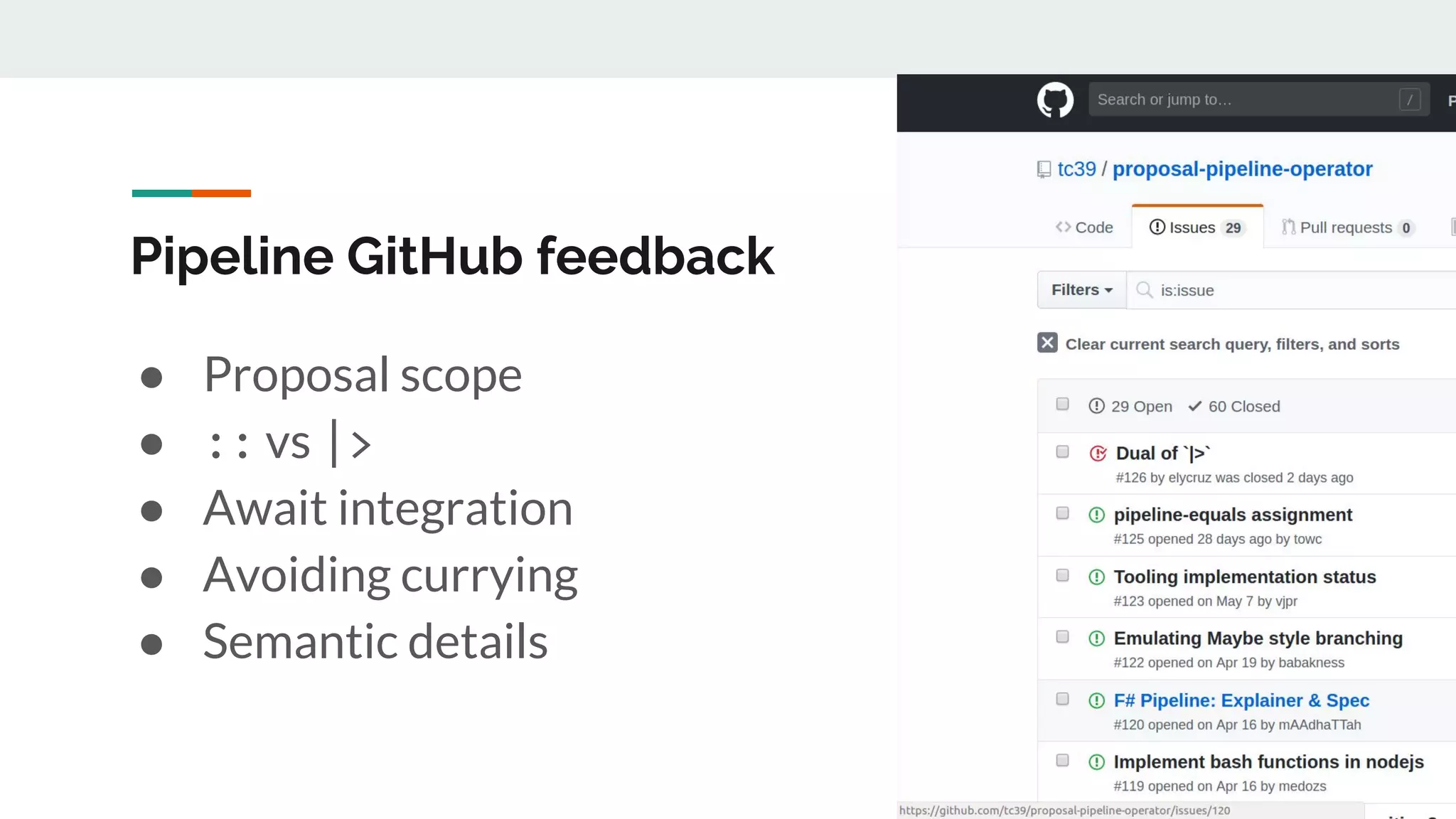1456x819 pixels.
Task: Focus the Search or jump to field
Action: tap(1258, 100)
